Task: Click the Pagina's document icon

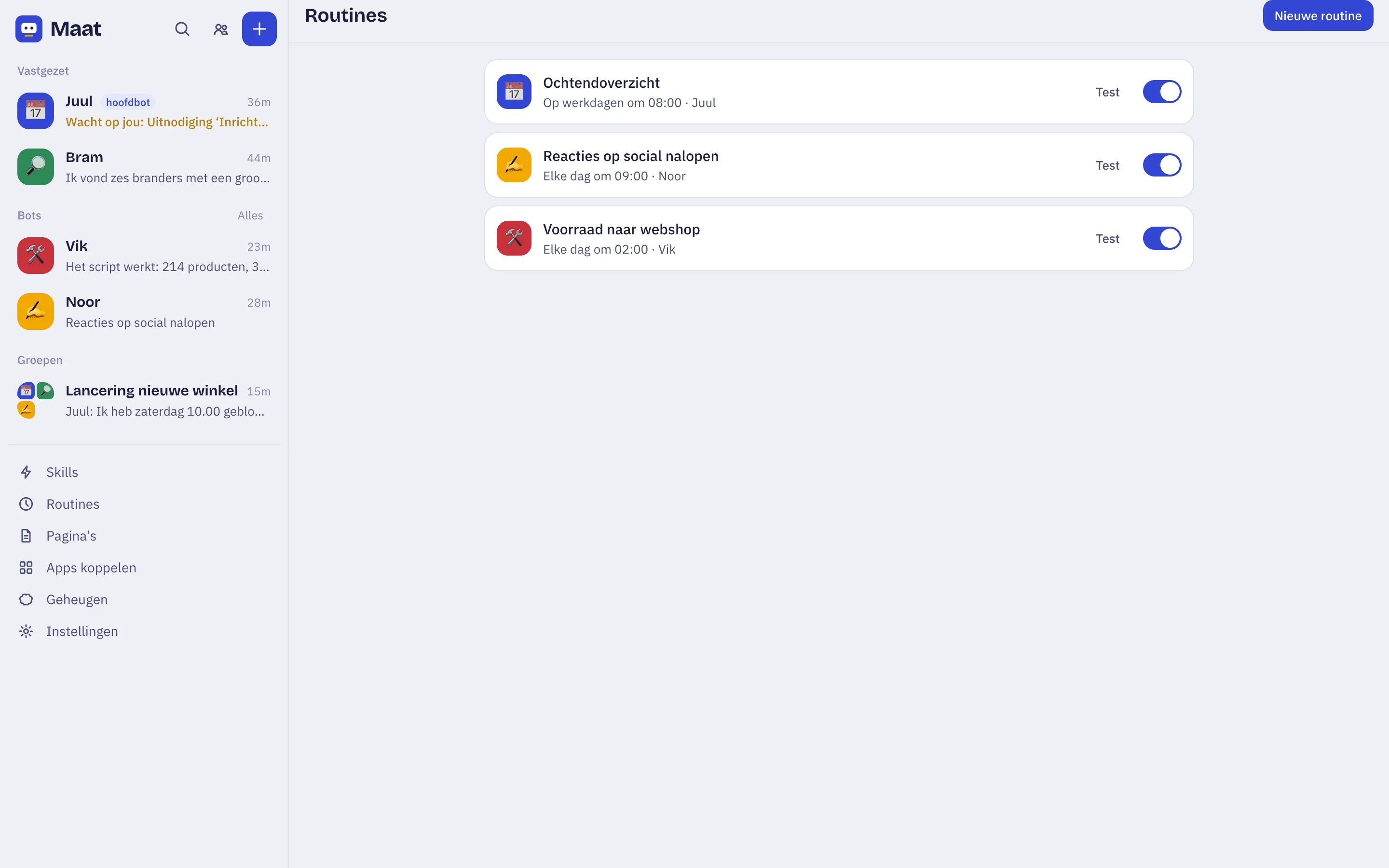Action: 27,536
